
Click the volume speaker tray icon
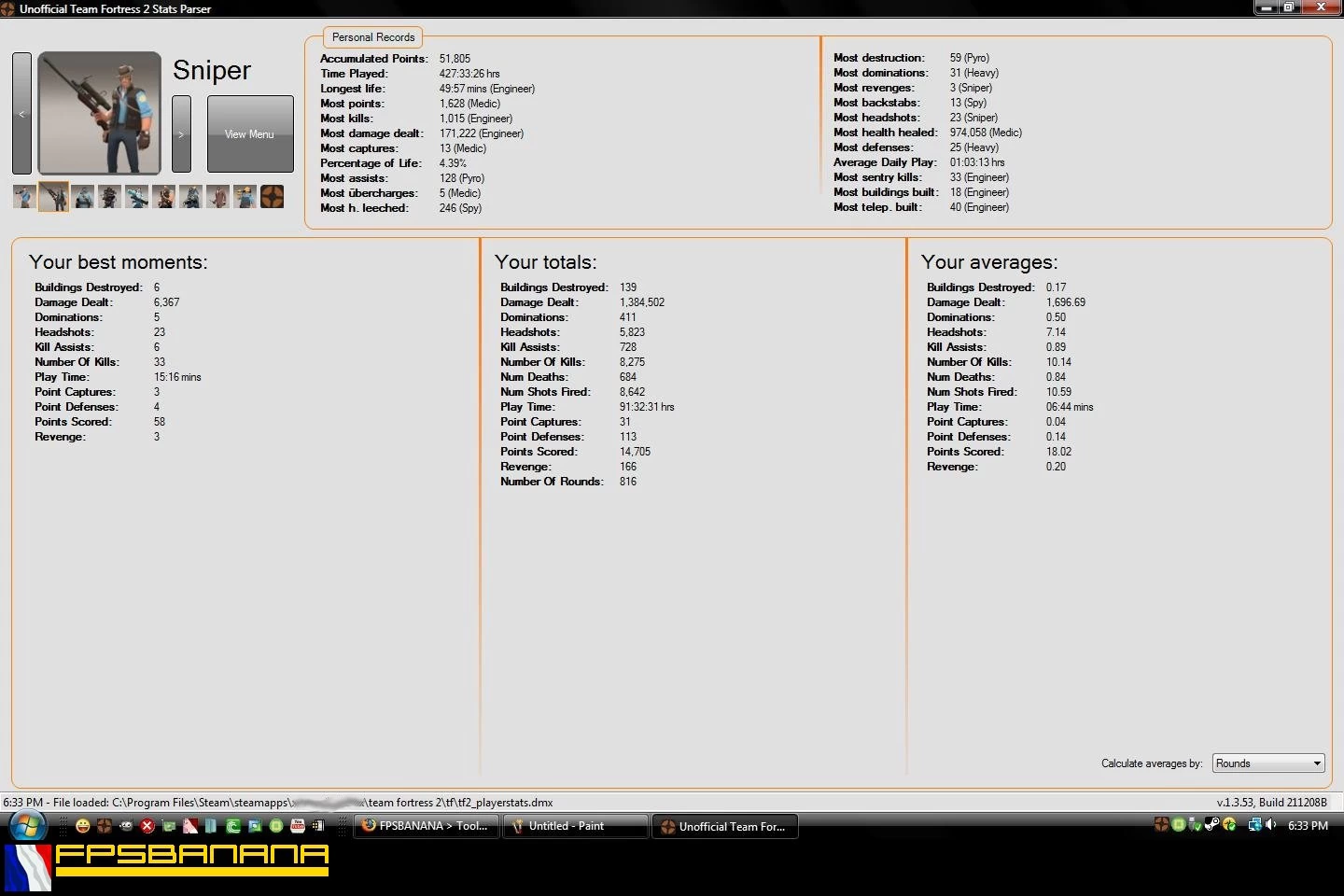point(1270,824)
